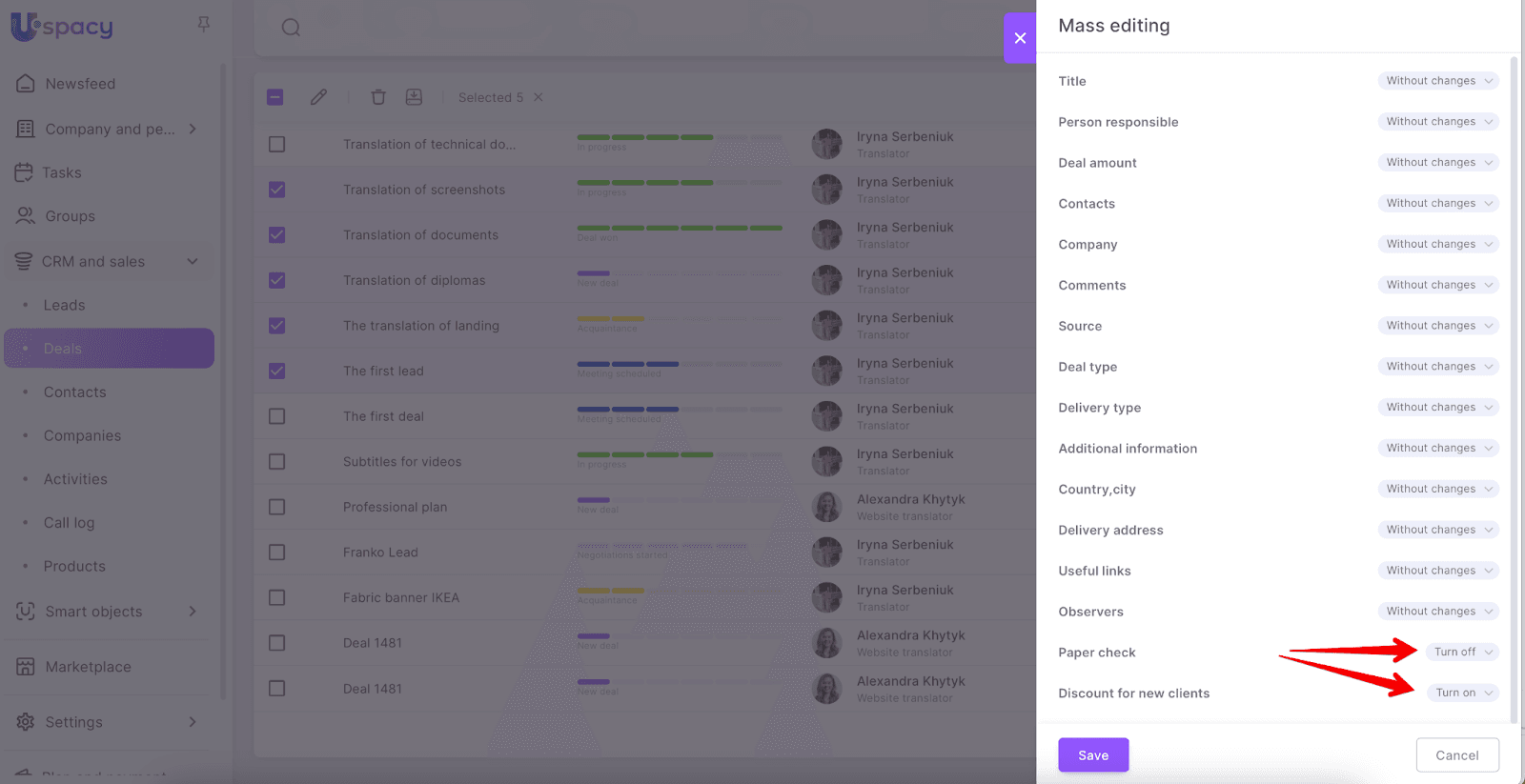Open Contacts in CRM sidebar menu
Viewport: 1525px width, 784px height.
click(x=74, y=392)
